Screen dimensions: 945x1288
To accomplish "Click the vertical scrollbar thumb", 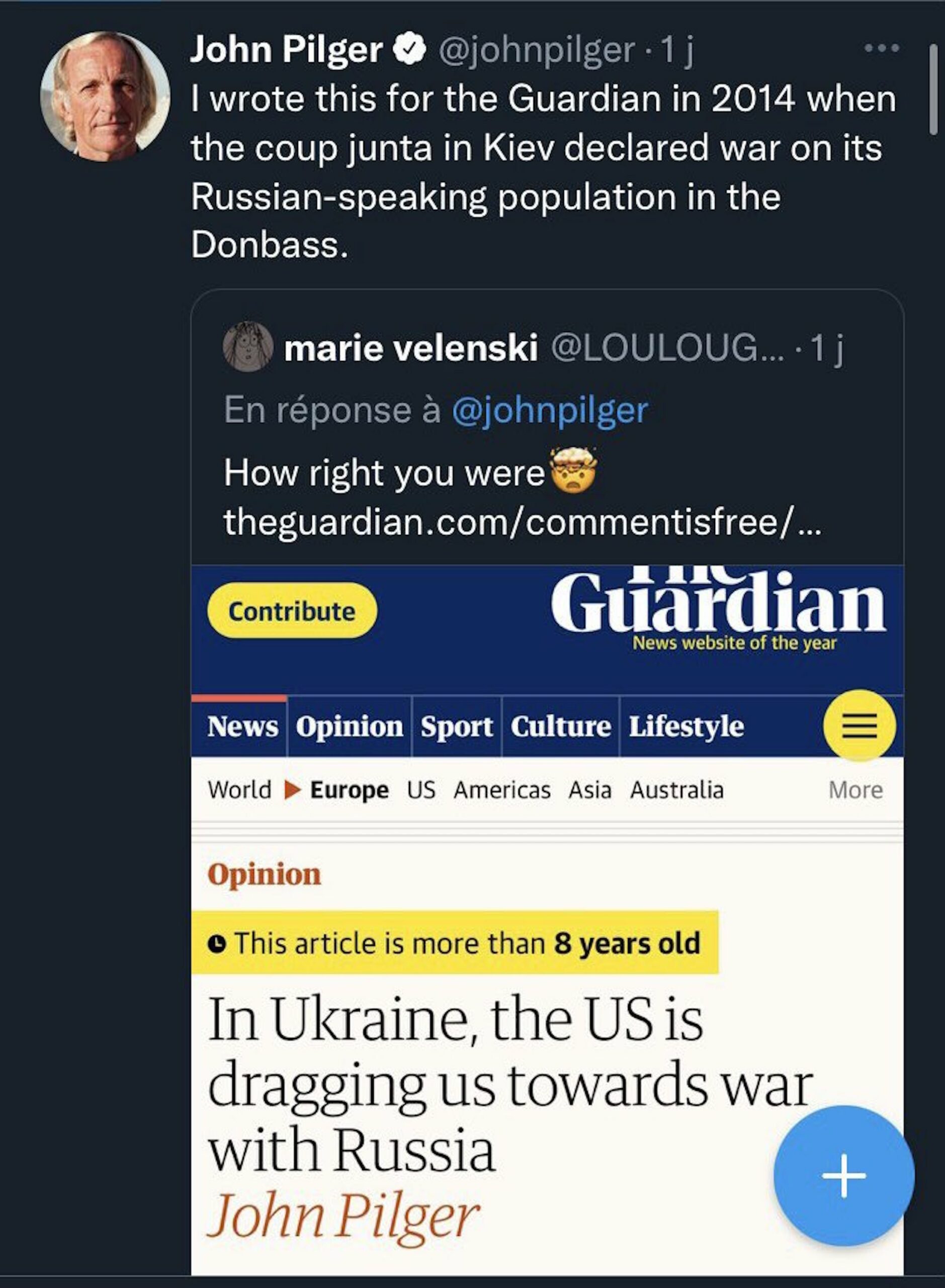I will [x=933, y=90].
